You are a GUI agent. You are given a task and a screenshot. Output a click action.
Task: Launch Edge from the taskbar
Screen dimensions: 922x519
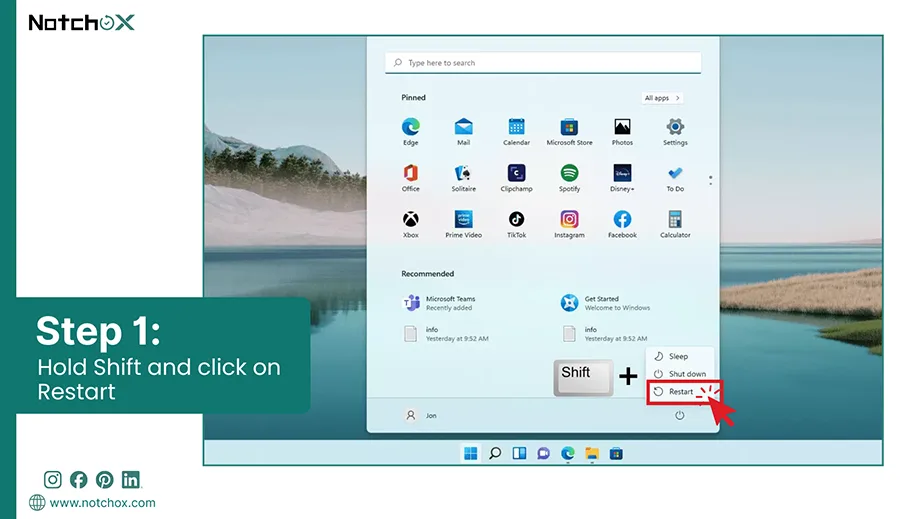pos(567,453)
